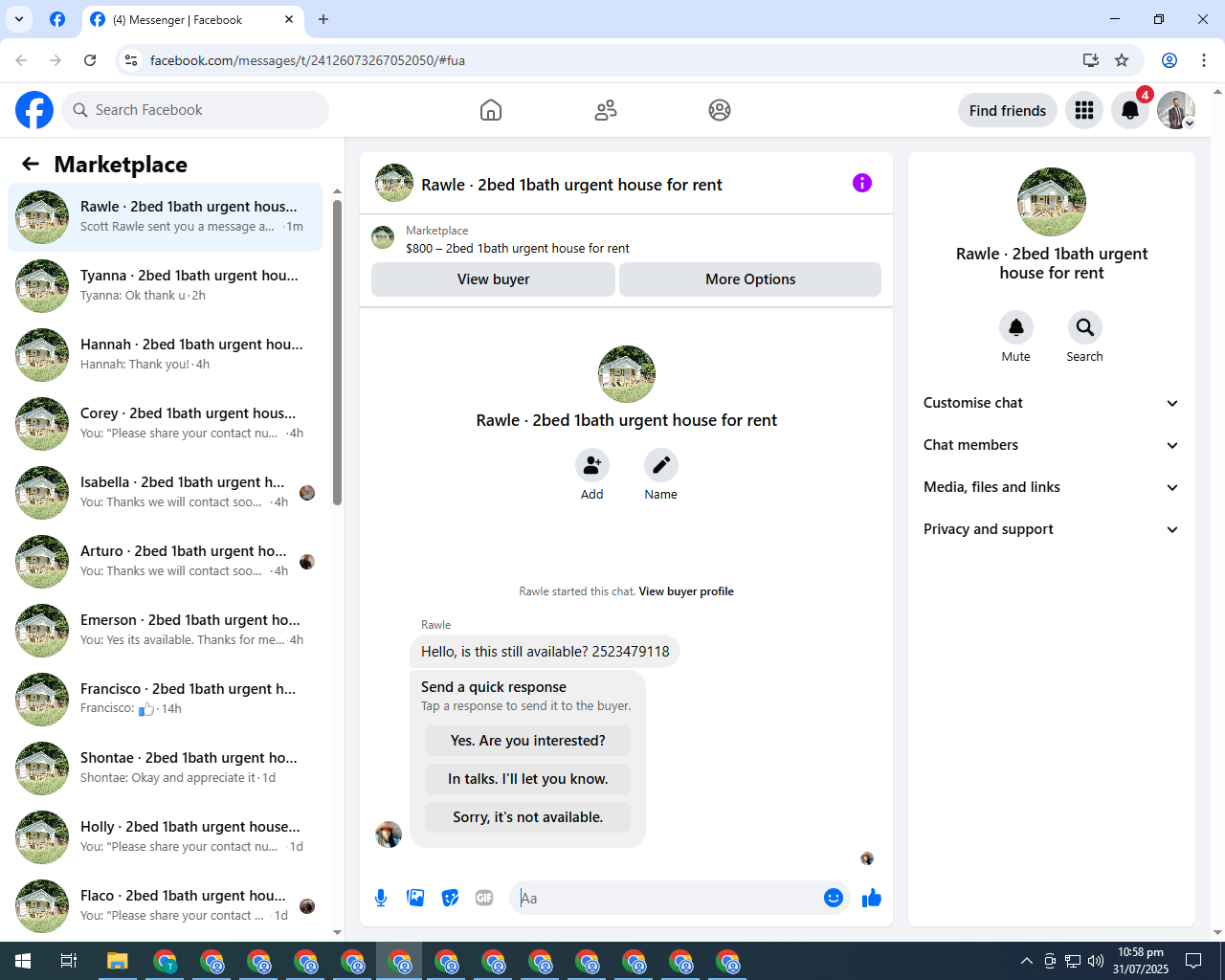Open taskbar clock showing 10:58 pm
Screen dimensions: 1225x980
click(x=1141, y=961)
